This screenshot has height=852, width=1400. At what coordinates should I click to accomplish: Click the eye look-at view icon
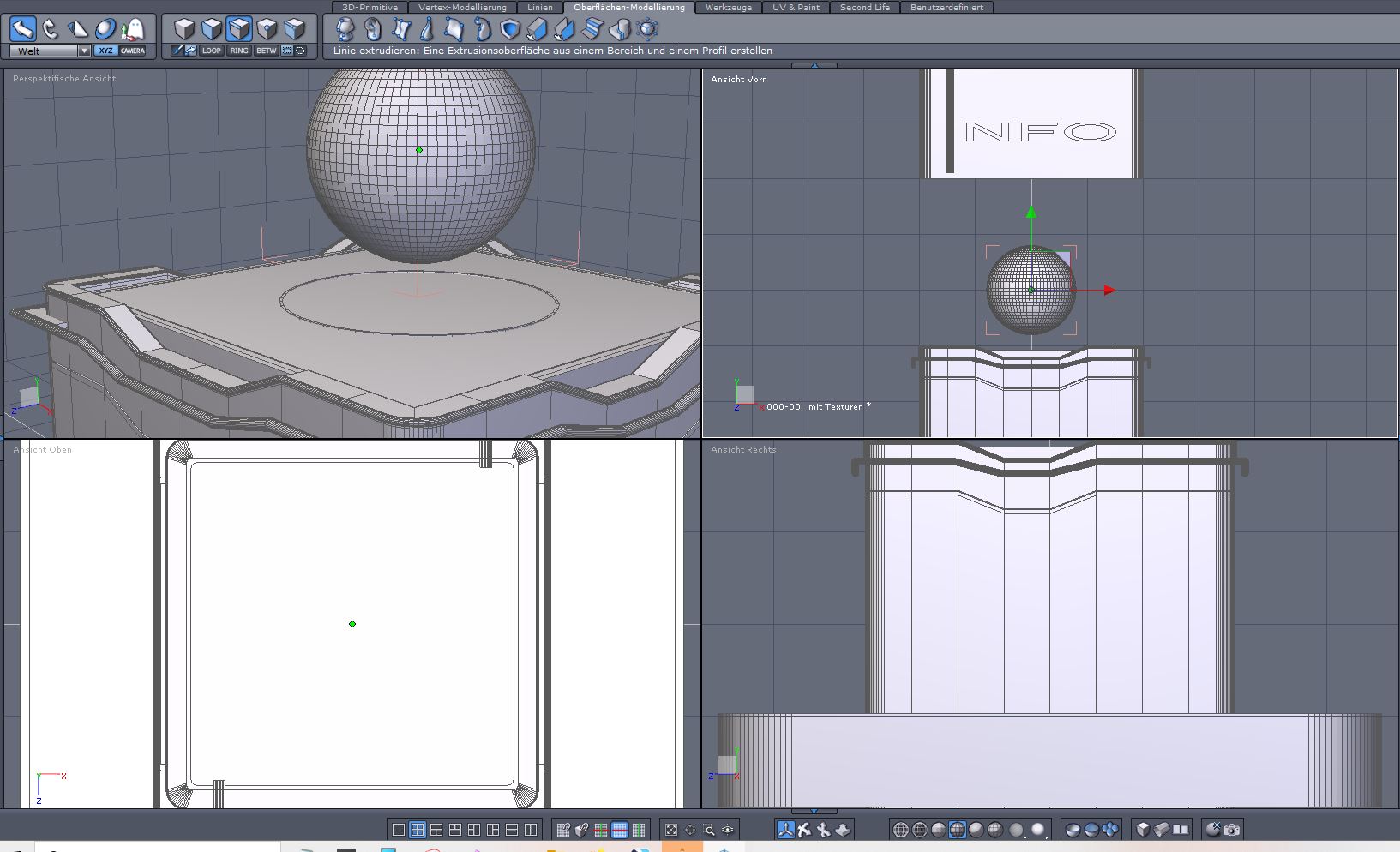(x=728, y=830)
